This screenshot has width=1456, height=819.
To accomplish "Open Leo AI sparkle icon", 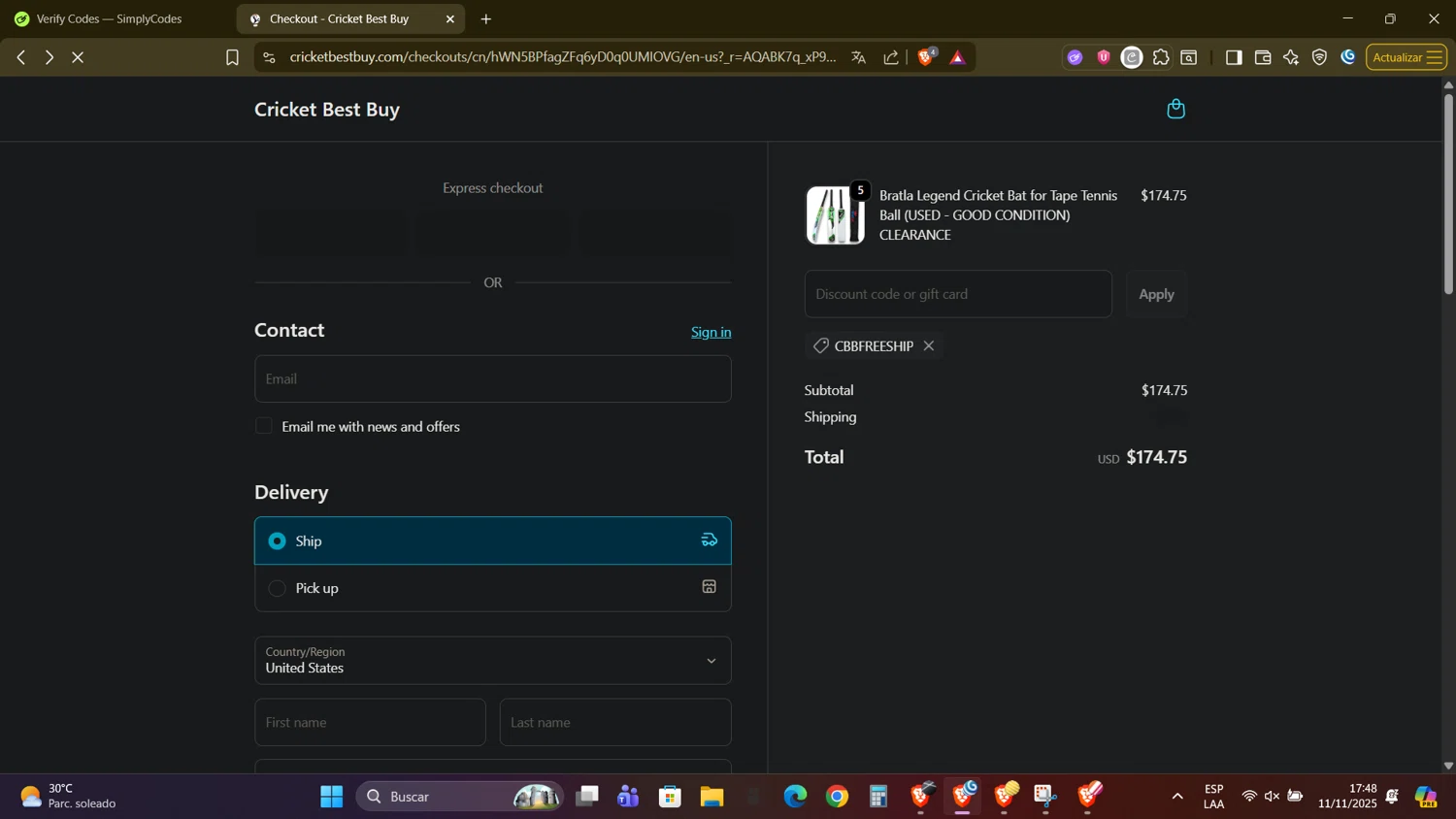I will pyautogui.click(x=1291, y=57).
